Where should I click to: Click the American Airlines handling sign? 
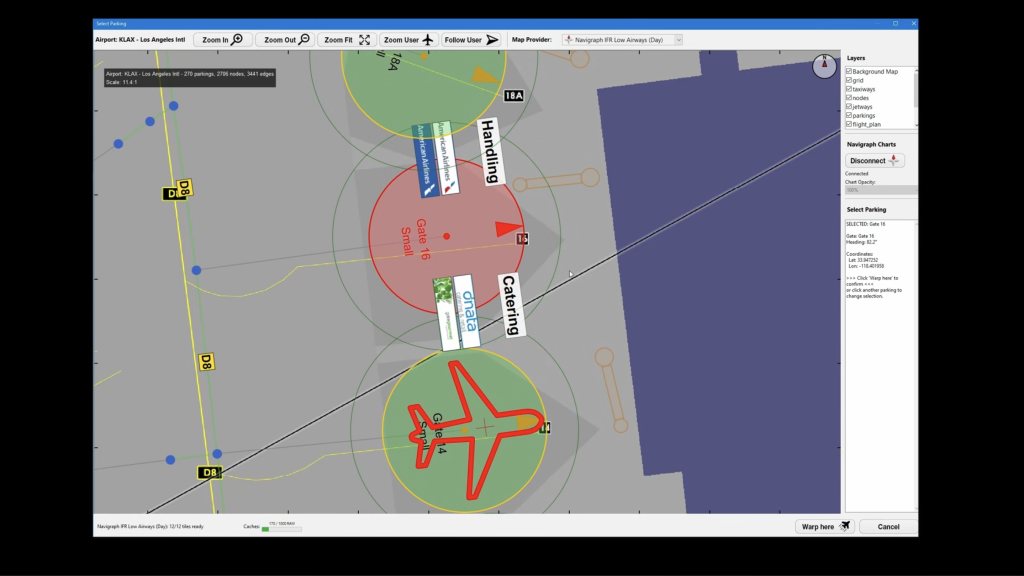click(436, 159)
